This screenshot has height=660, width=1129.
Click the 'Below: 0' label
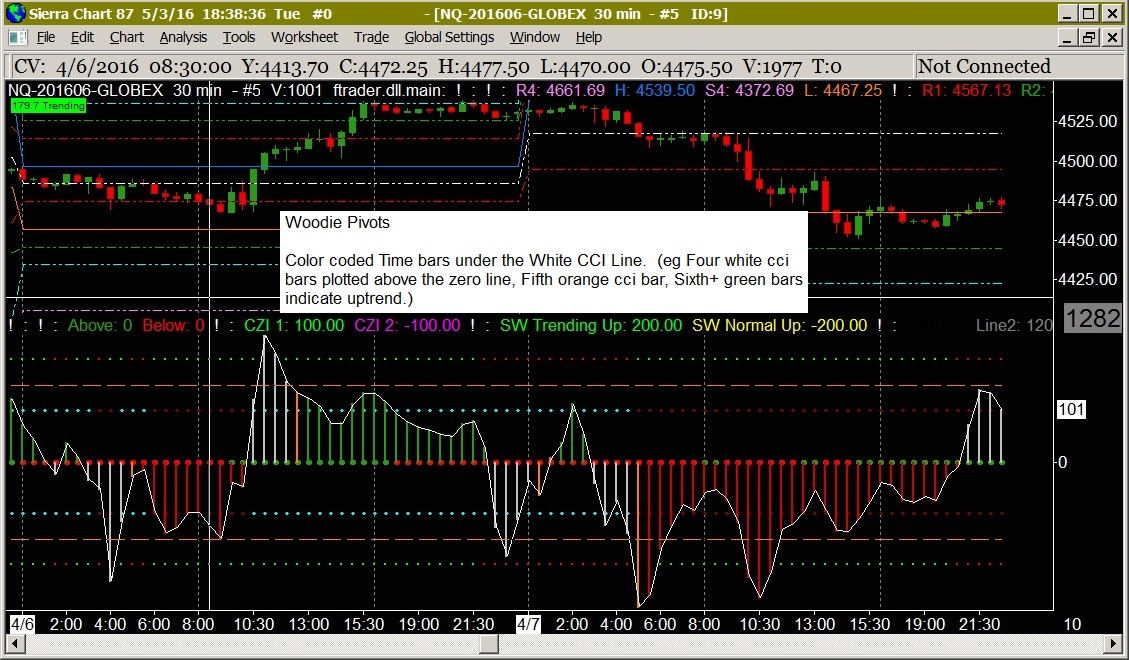[x=174, y=325]
